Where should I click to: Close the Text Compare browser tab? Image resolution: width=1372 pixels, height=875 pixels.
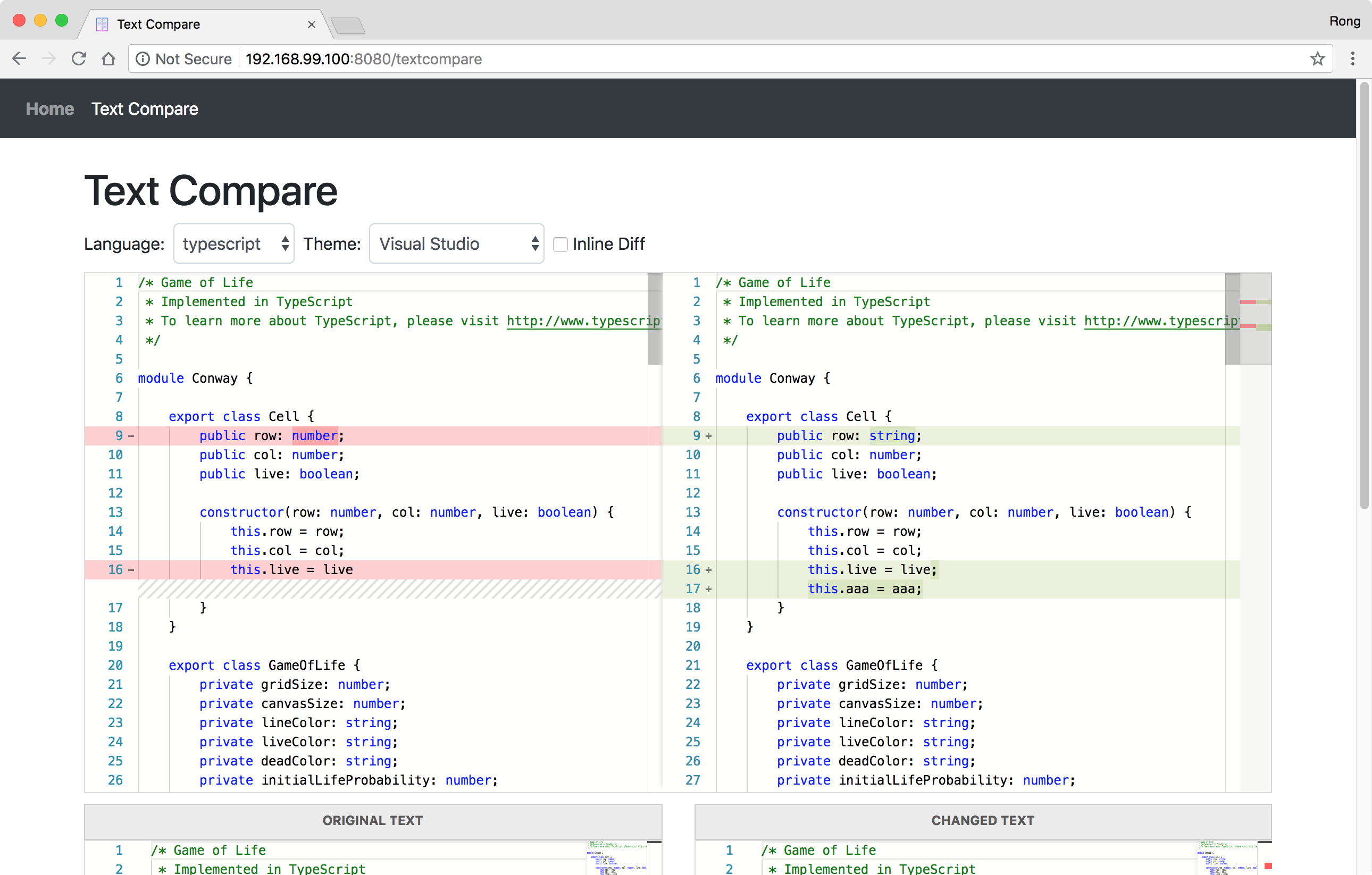coord(311,24)
